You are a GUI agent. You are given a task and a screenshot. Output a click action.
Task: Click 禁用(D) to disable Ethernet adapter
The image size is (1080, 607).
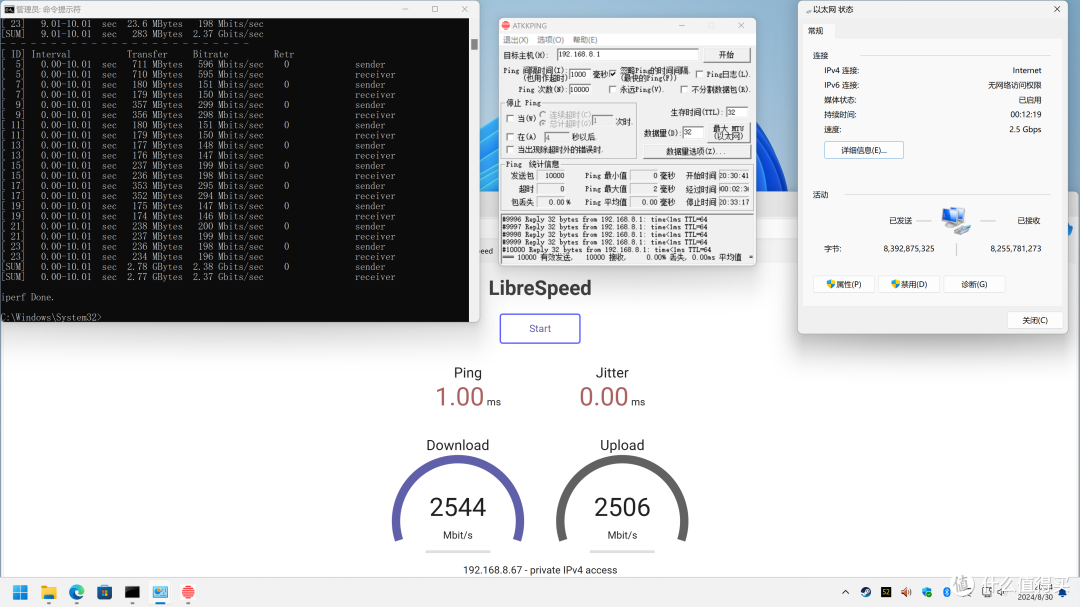pyautogui.click(x=909, y=284)
